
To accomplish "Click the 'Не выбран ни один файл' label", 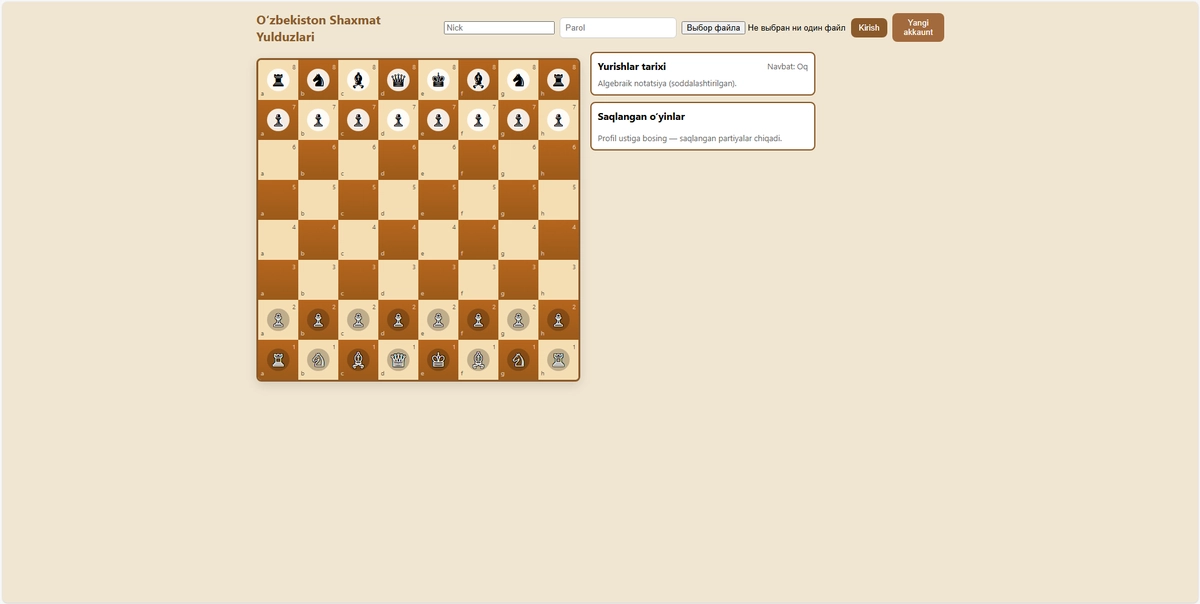I will 797,28.
